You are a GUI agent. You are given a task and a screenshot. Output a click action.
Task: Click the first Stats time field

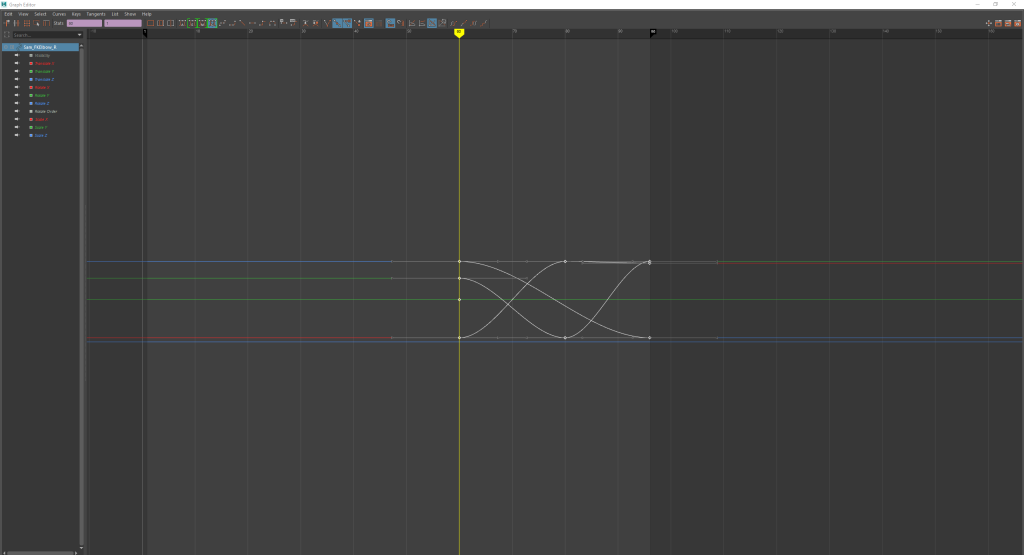(x=84, y=23)
